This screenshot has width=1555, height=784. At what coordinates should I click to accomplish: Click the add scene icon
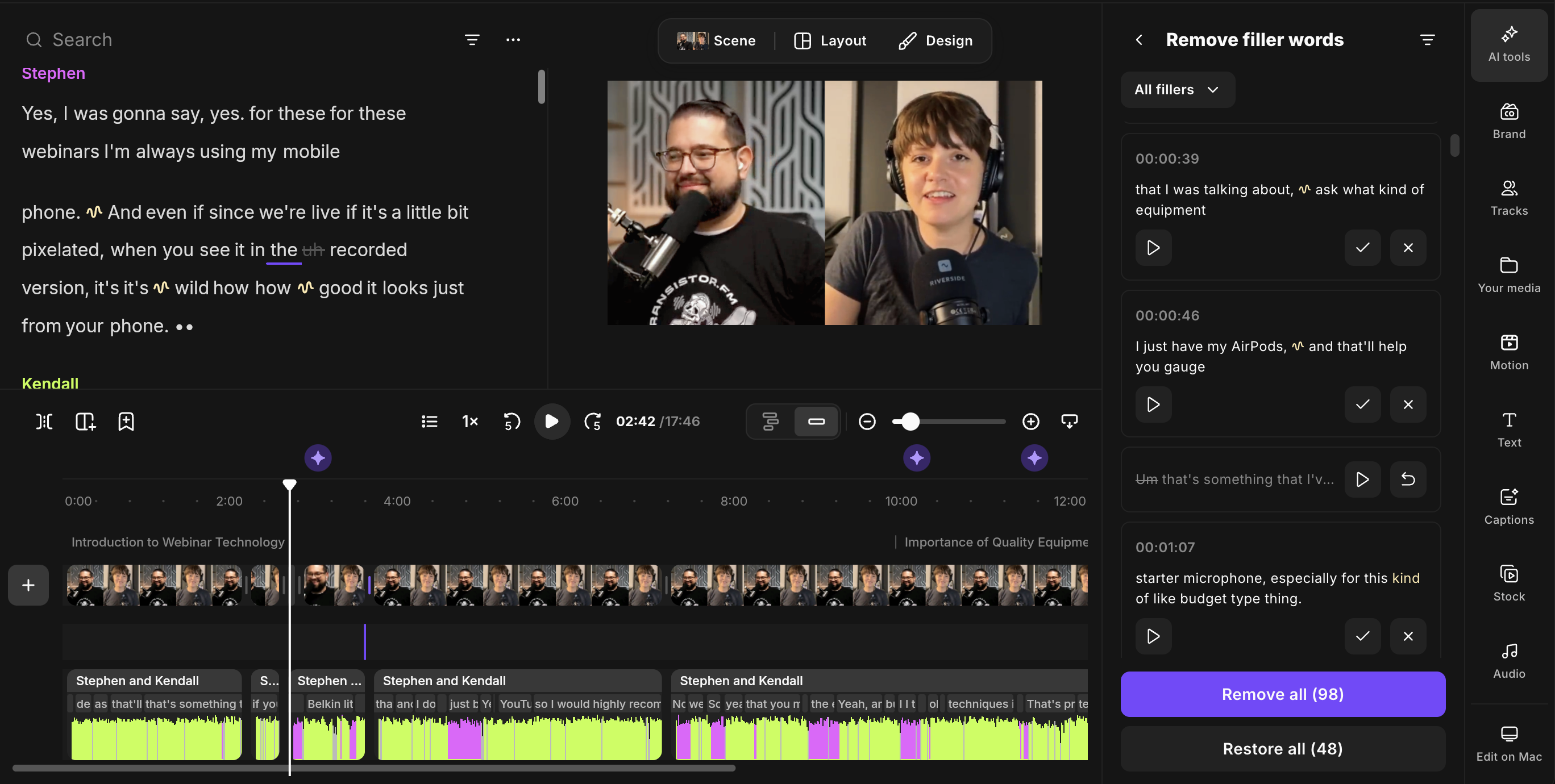point(85,422)
